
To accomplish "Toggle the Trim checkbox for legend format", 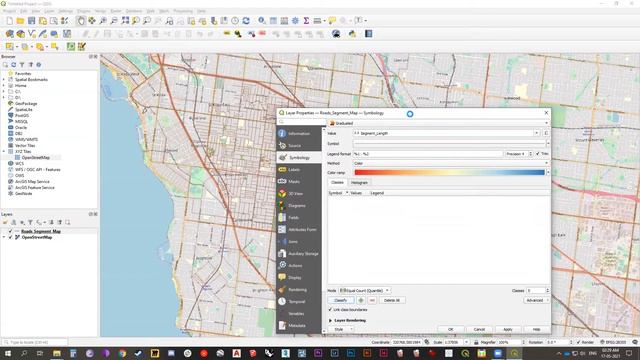I will (538, 153).
